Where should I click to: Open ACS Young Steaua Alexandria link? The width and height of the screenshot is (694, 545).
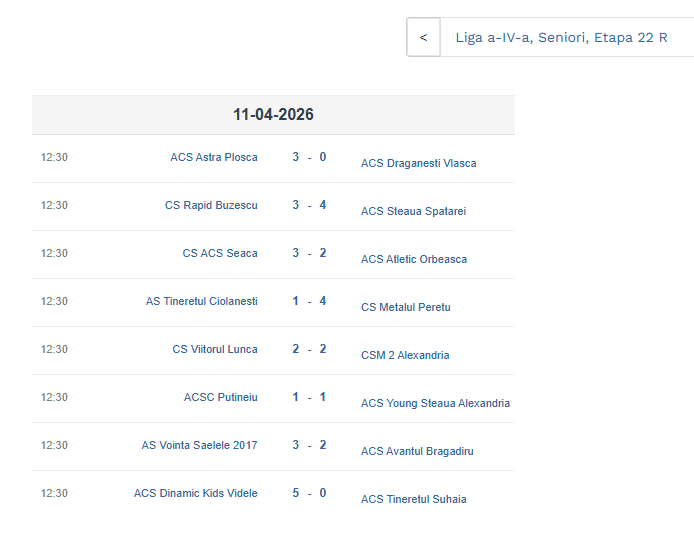(435, 403)
